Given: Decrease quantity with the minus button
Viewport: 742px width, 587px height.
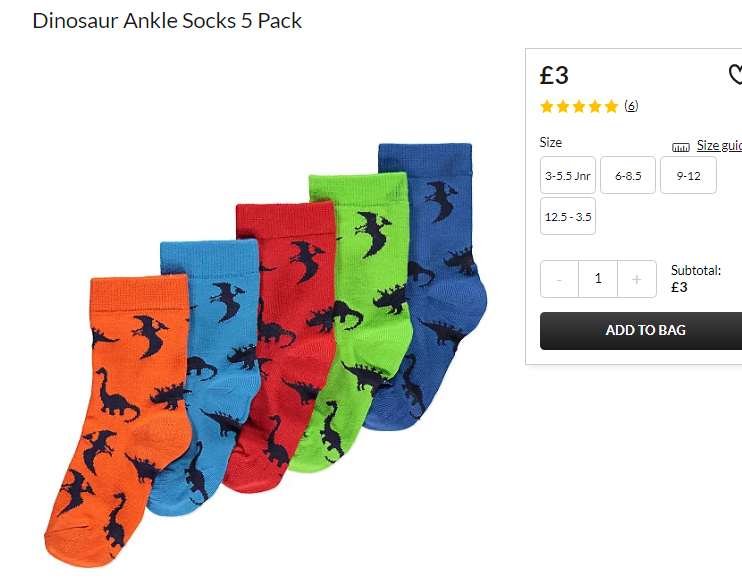Looking at the screenshot, I should (559, 279).
